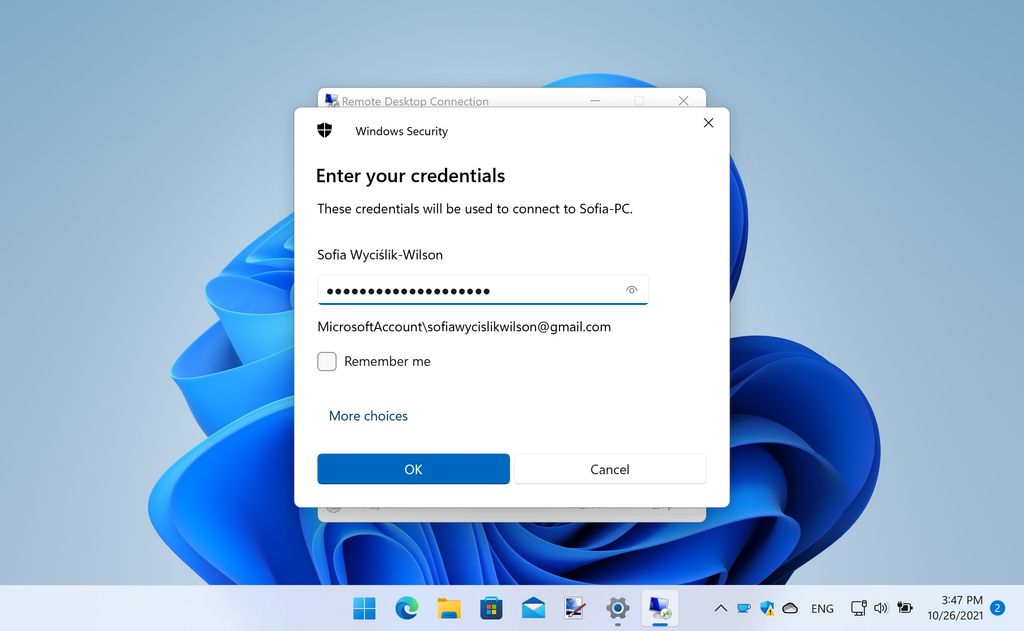
Task: Expand hidden system tray icons
Action: pos(722,608)
